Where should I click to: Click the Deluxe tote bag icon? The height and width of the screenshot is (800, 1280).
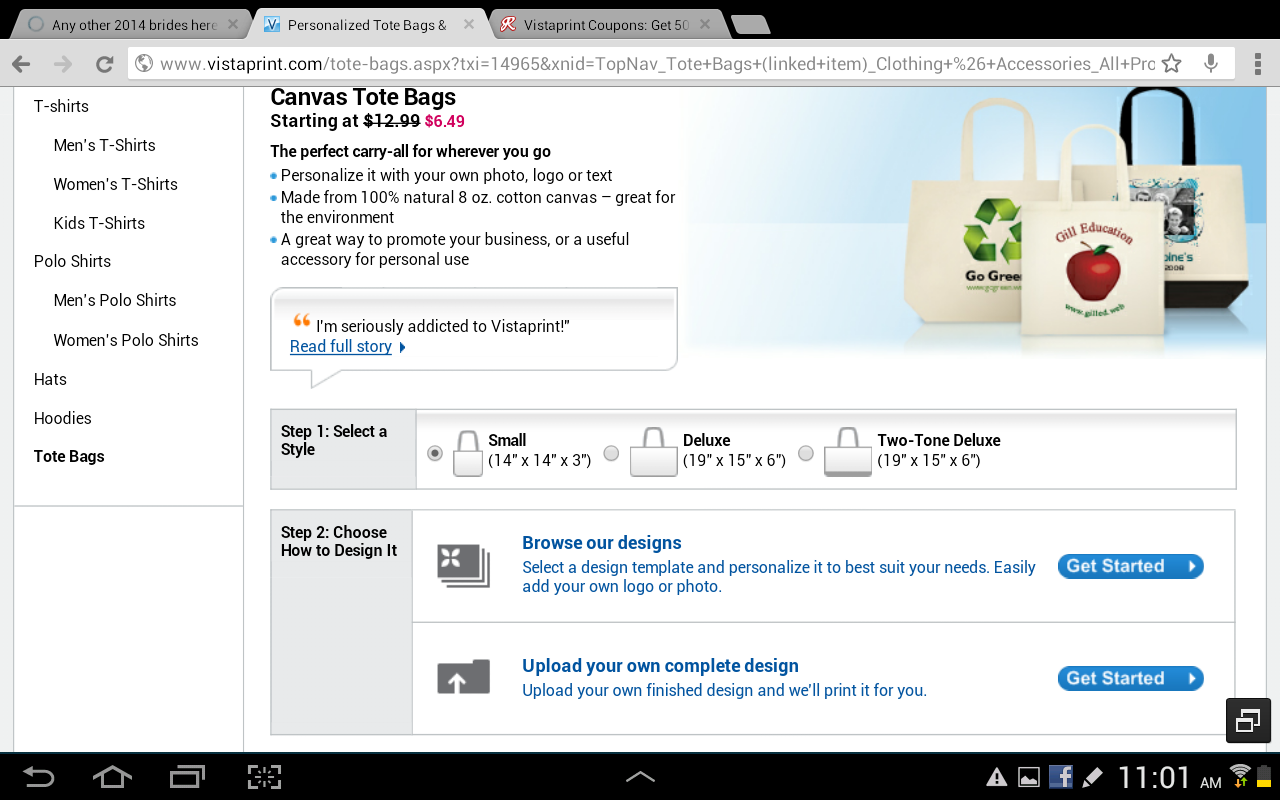click(654, 452)
